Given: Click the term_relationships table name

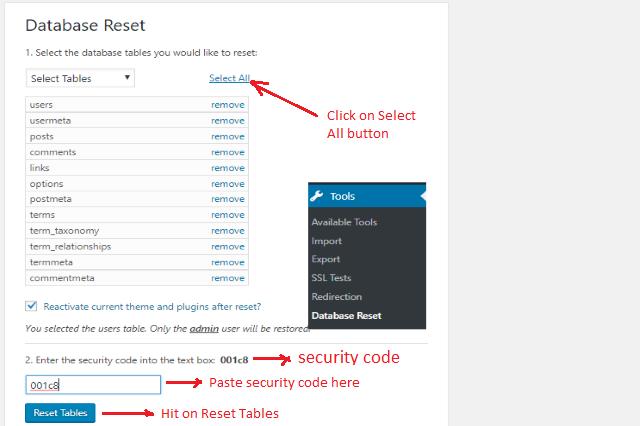Looking at the screenshot, I should pyautogui.click(x=70, y=247).
